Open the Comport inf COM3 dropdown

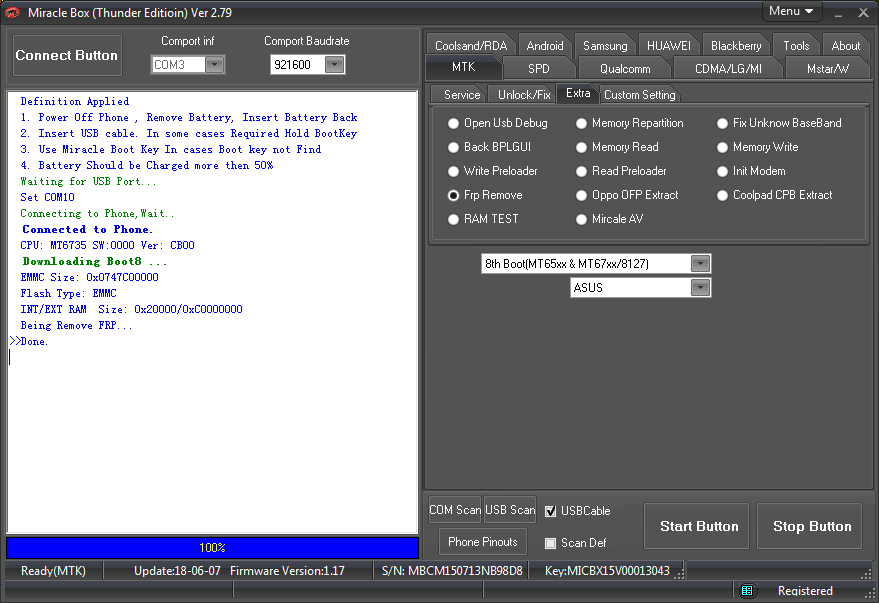[215, 65]
